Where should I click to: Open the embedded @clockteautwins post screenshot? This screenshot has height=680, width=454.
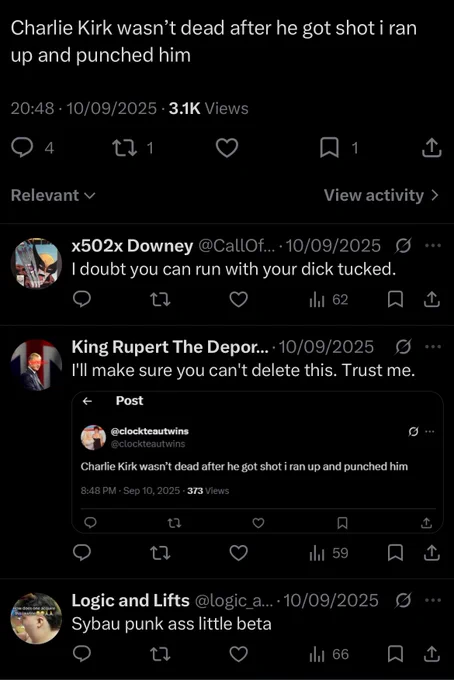(x=258, y=462)
